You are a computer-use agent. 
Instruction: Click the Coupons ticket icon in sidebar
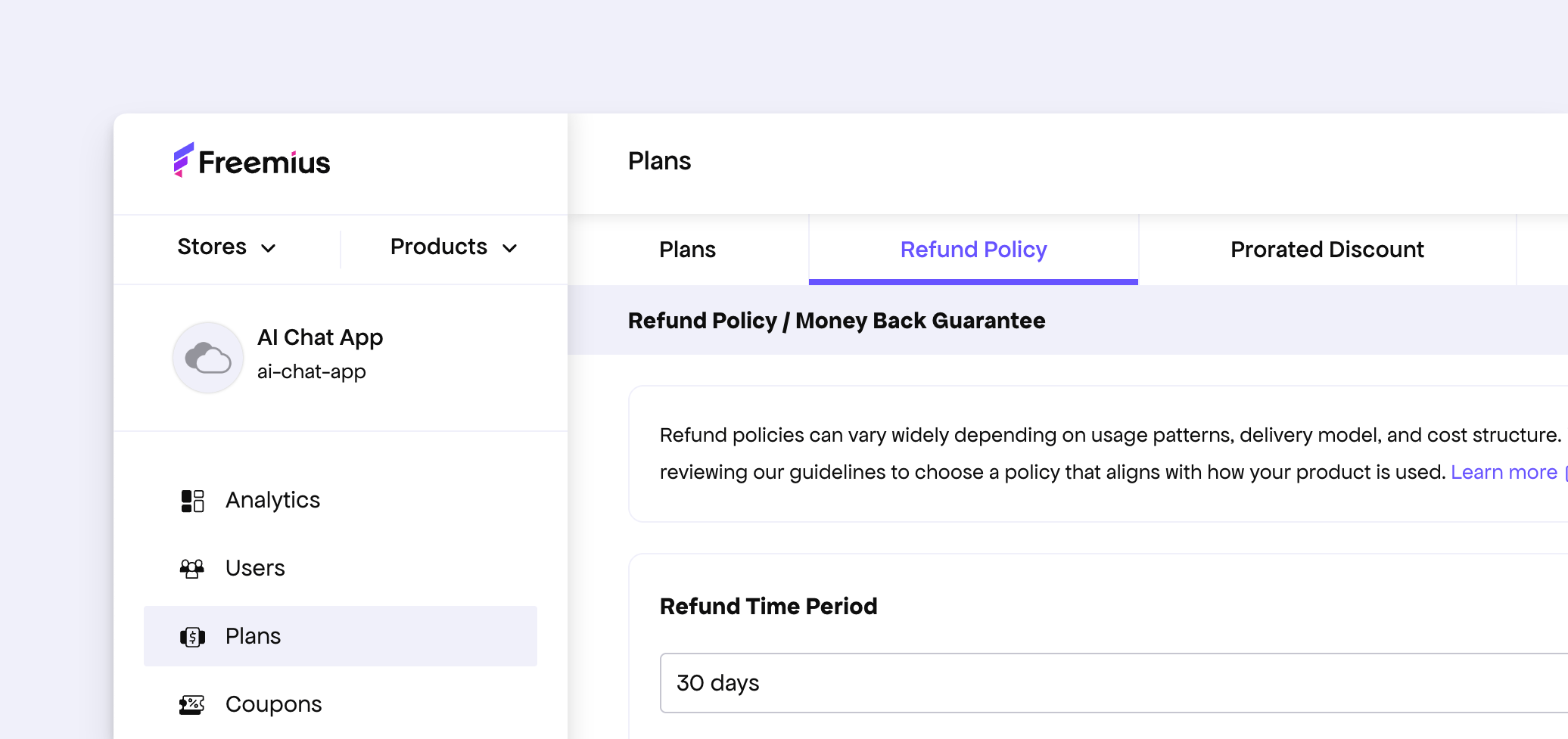192,705
